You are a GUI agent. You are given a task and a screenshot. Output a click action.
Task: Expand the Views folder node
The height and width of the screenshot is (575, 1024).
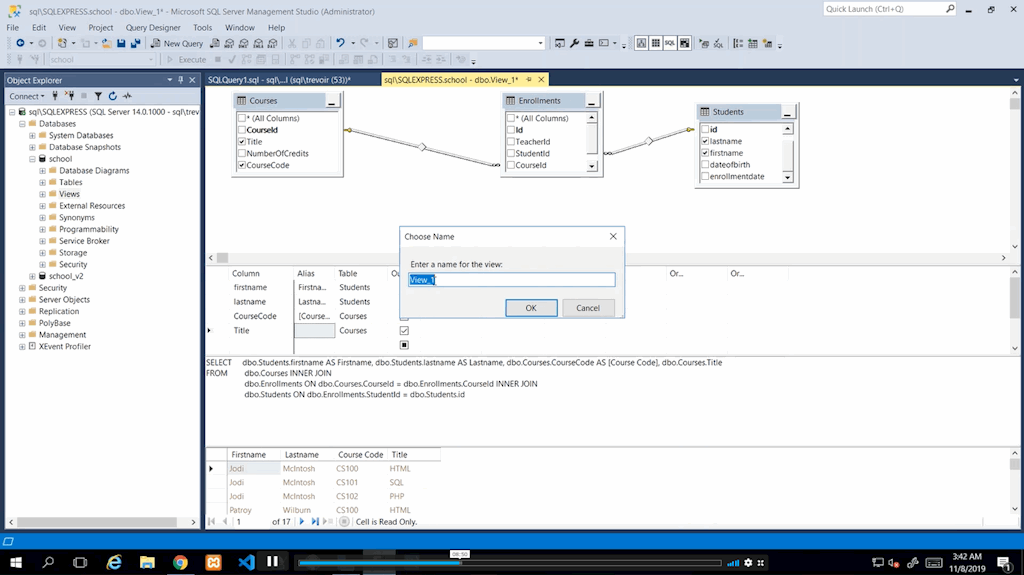point(42,194)
